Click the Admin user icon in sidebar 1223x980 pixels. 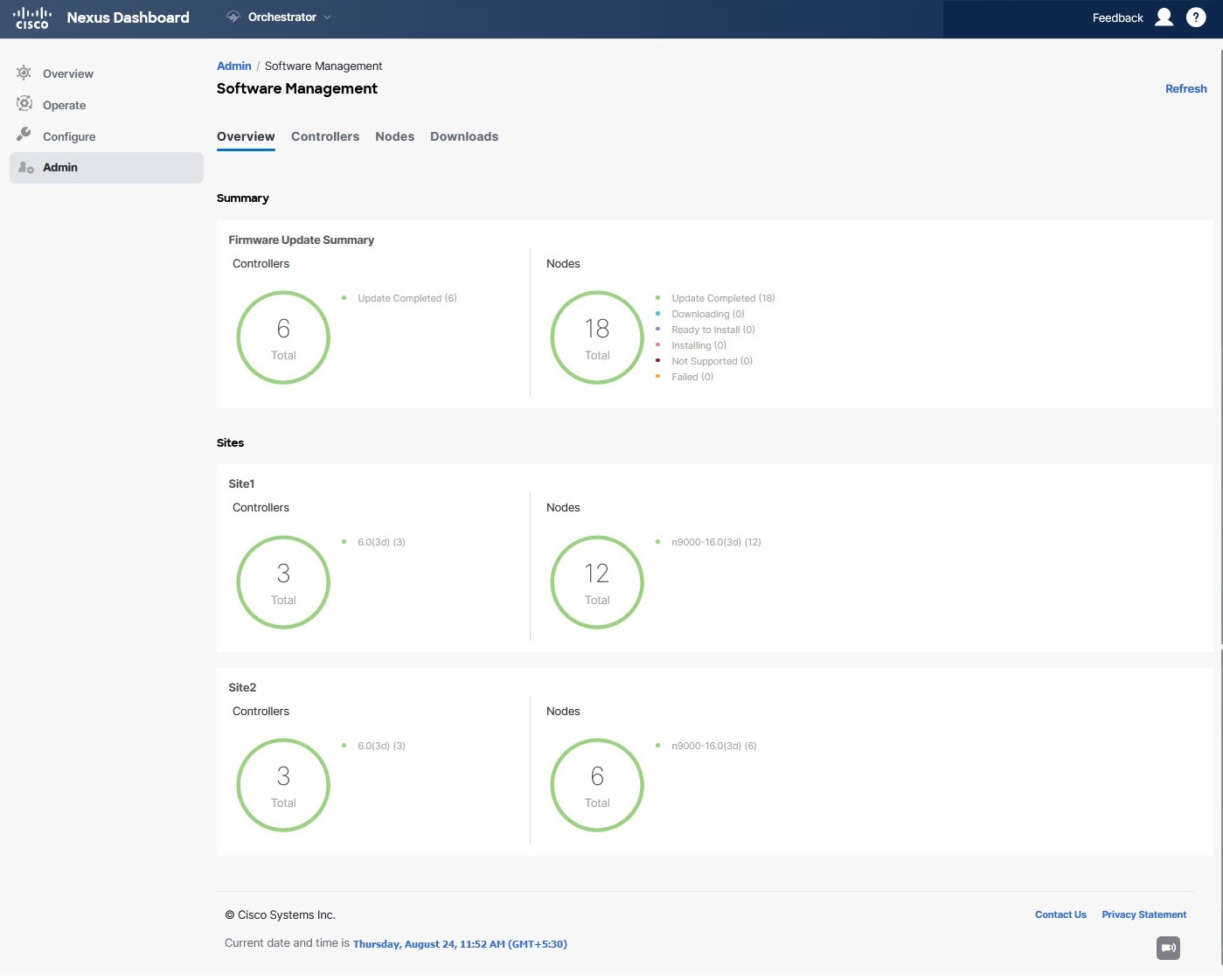[x=26, y=167]
